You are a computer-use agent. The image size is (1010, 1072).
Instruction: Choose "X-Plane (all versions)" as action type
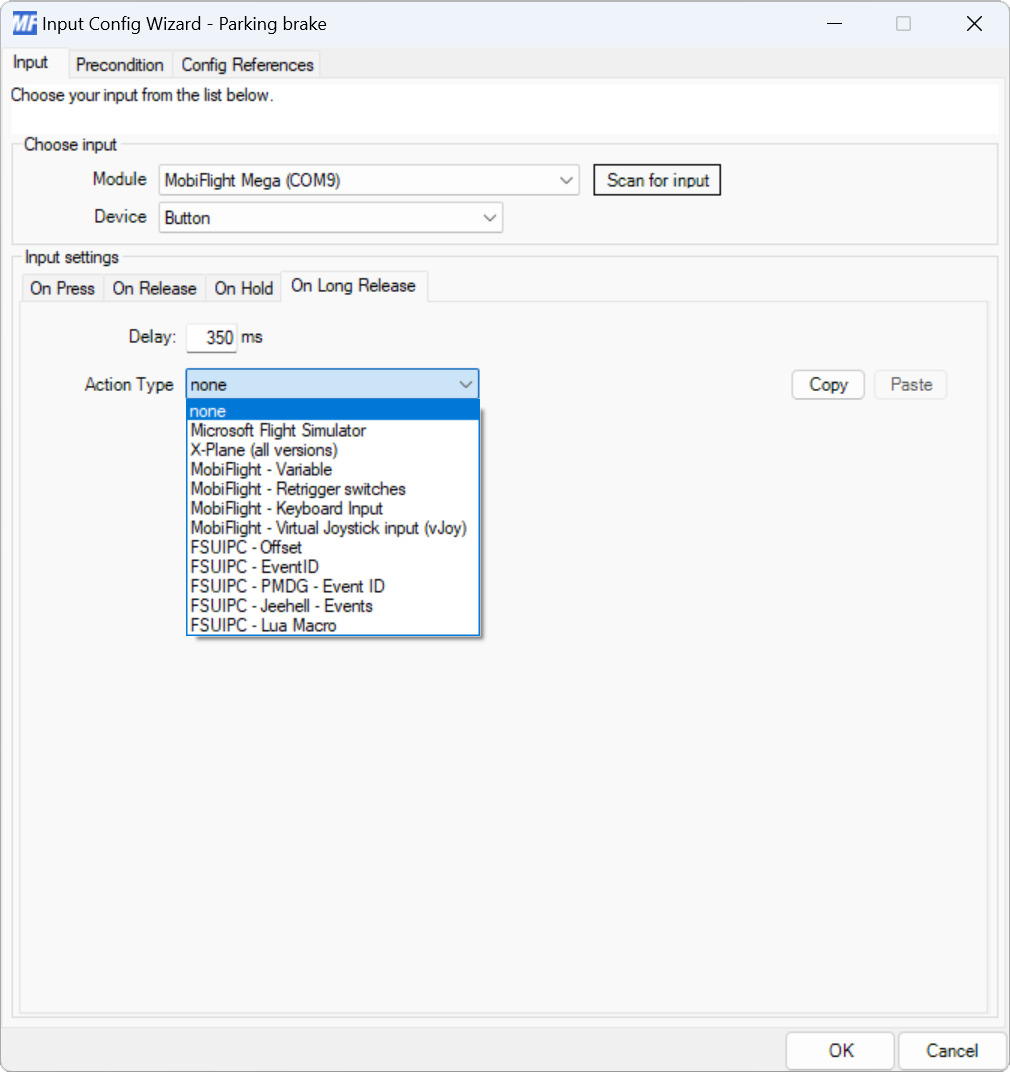(x=265, y=450)
